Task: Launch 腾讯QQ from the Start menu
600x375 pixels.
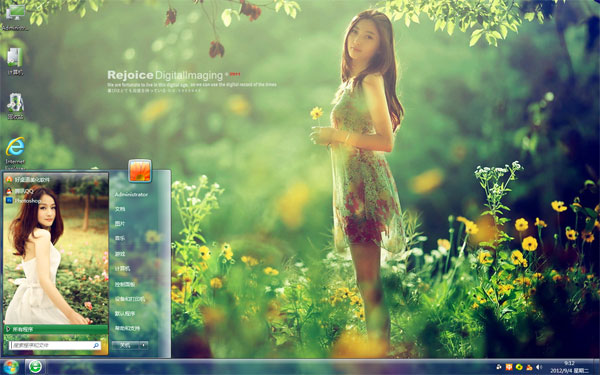Action: pos(20,191)
